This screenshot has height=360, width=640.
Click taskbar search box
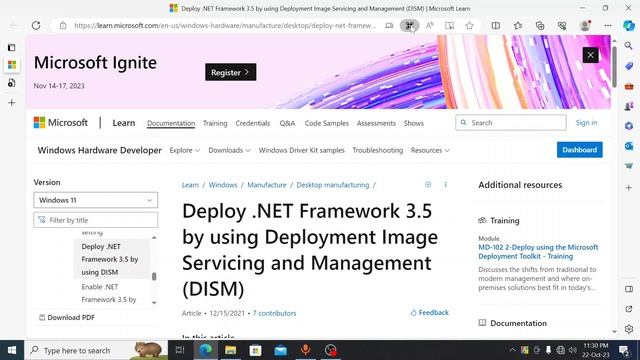(96, 350)
